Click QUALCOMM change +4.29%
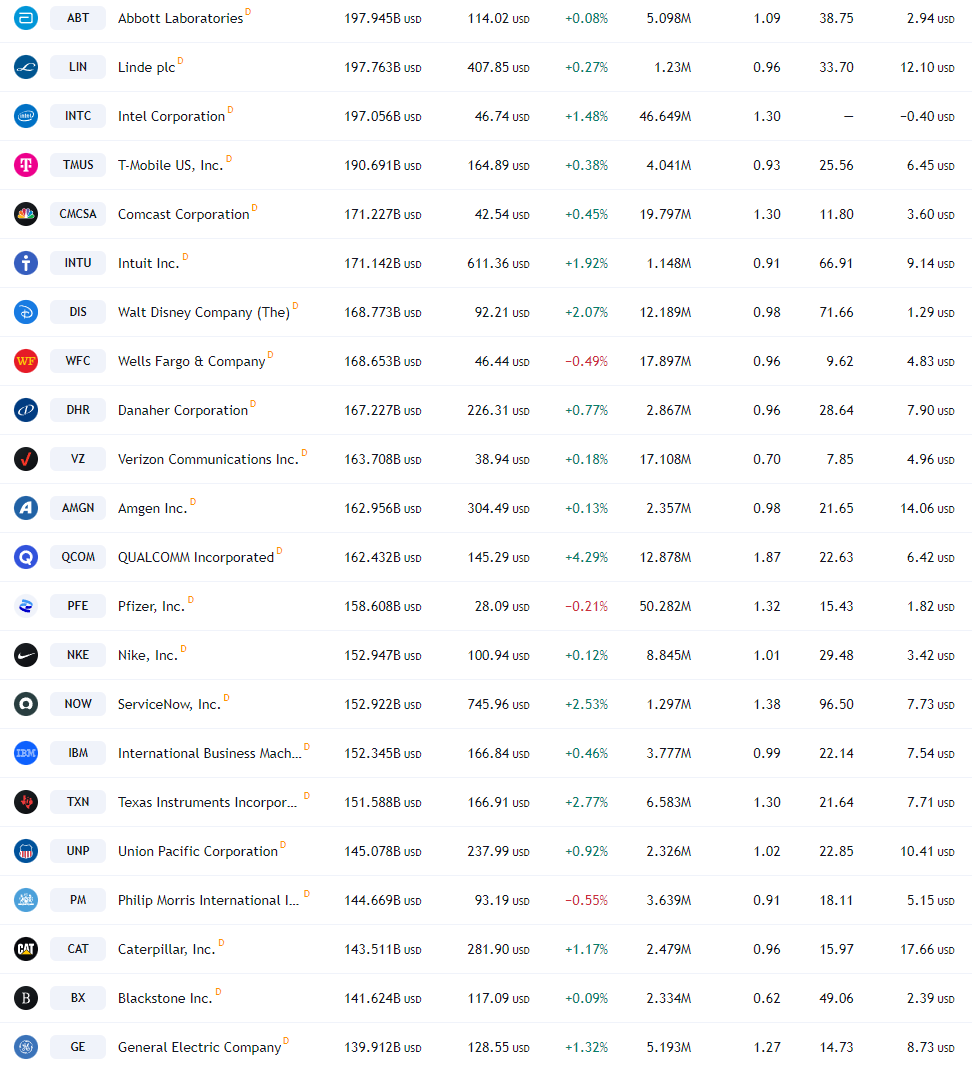This screenshot has height=1070, width=972. (586, 558)
